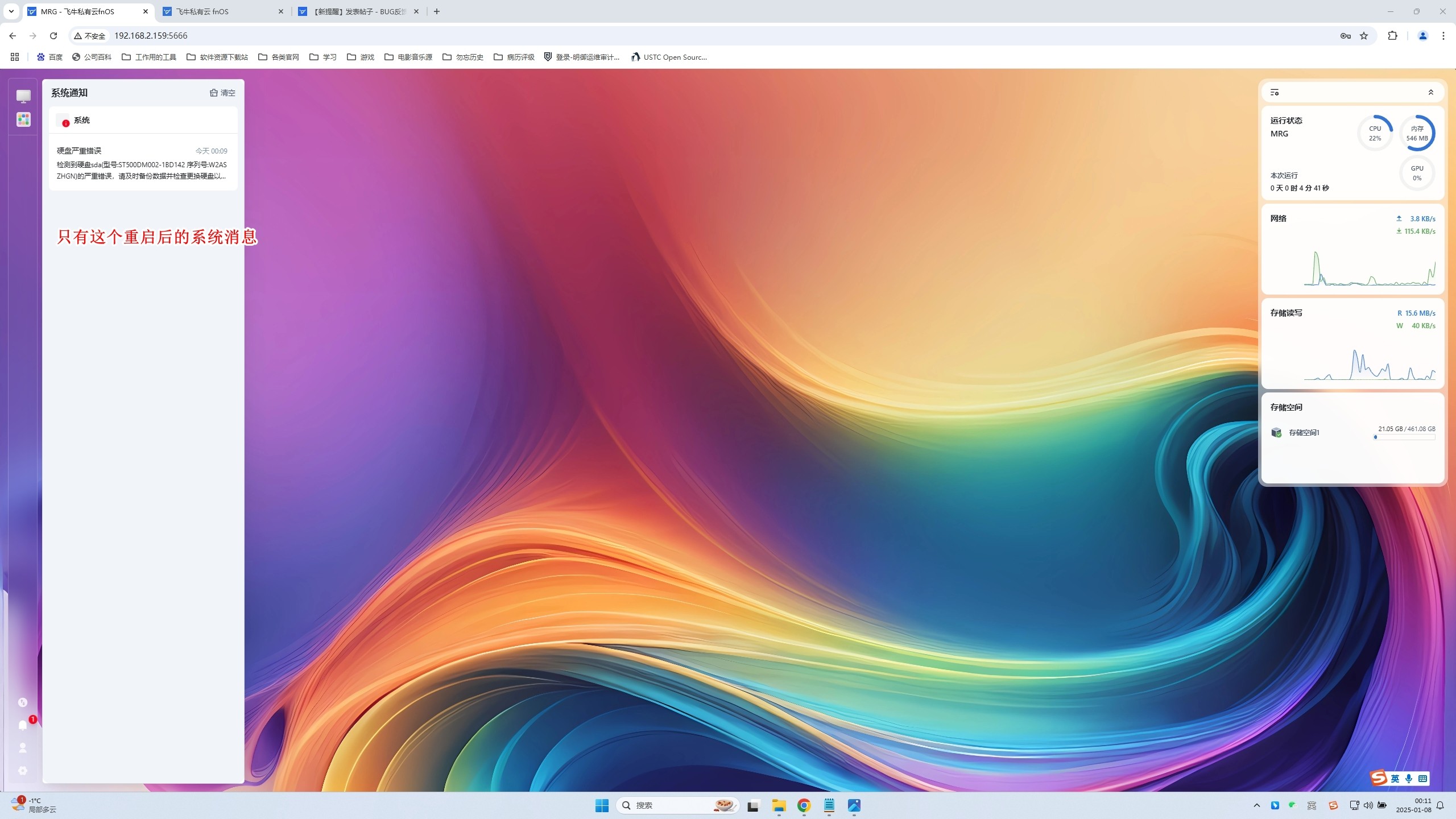This screenshot has height=819, width=1456.
Task: Click the notification bell with red badge in fnOS sidebar
Action: click(23, 725)
